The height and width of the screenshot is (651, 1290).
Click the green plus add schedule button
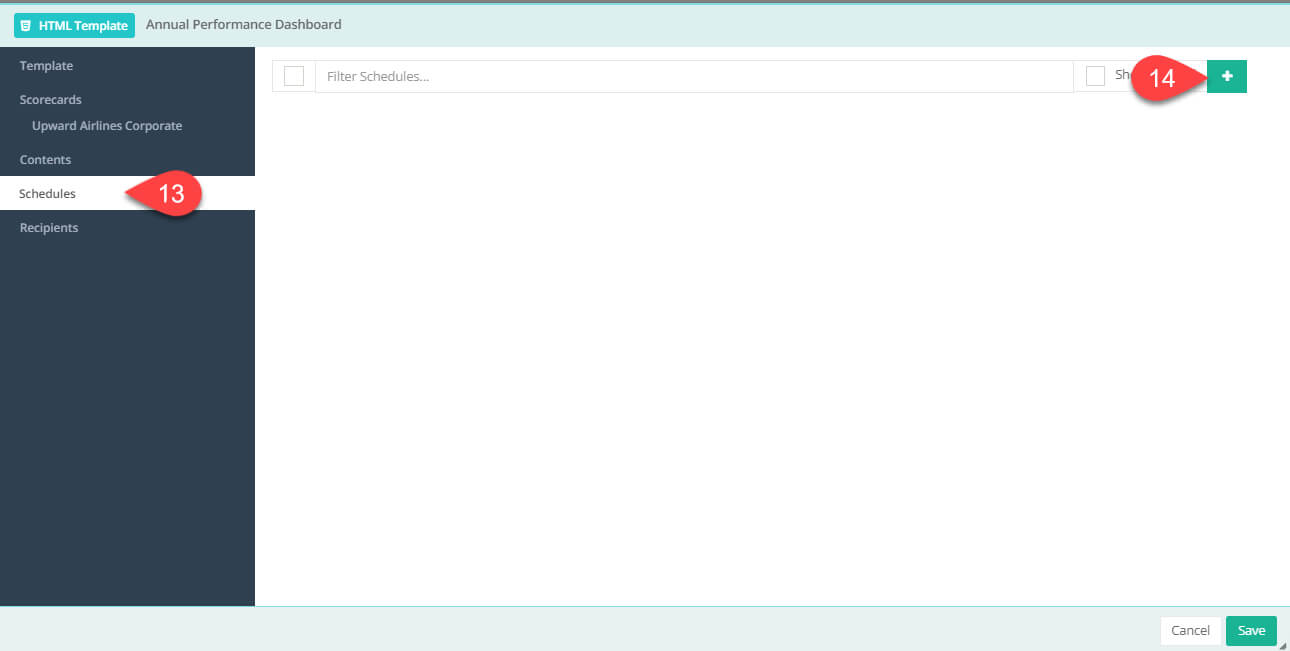point(1226,77)
